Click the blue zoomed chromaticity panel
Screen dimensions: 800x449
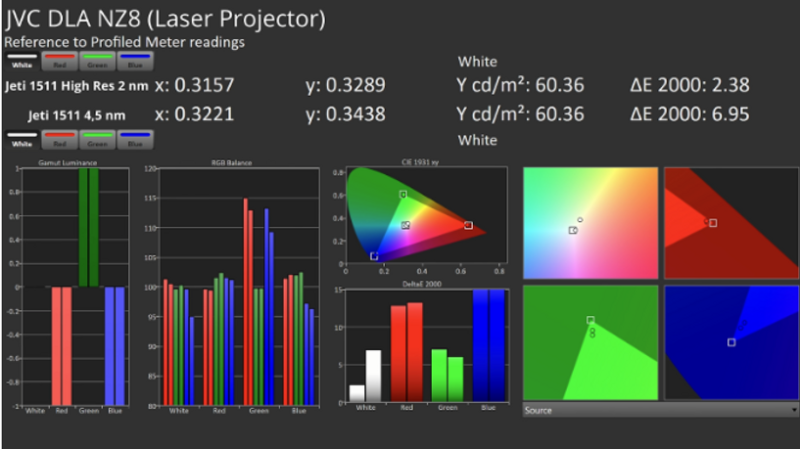(732, 342)
